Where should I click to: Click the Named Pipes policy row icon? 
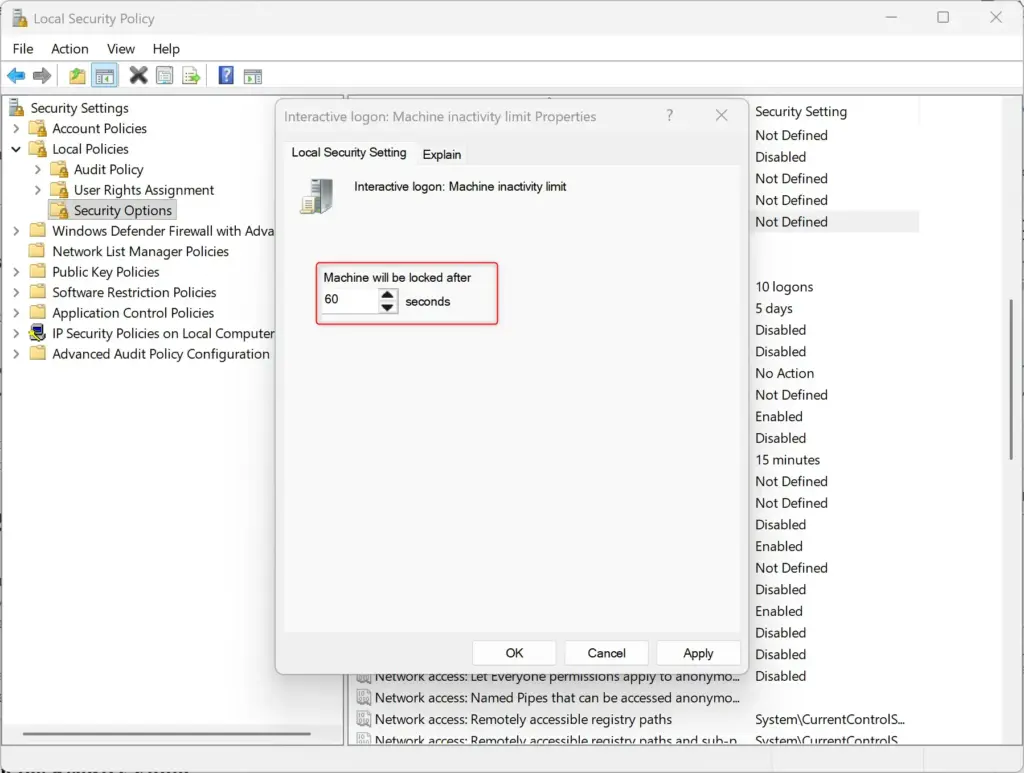[x=363, y=697]
